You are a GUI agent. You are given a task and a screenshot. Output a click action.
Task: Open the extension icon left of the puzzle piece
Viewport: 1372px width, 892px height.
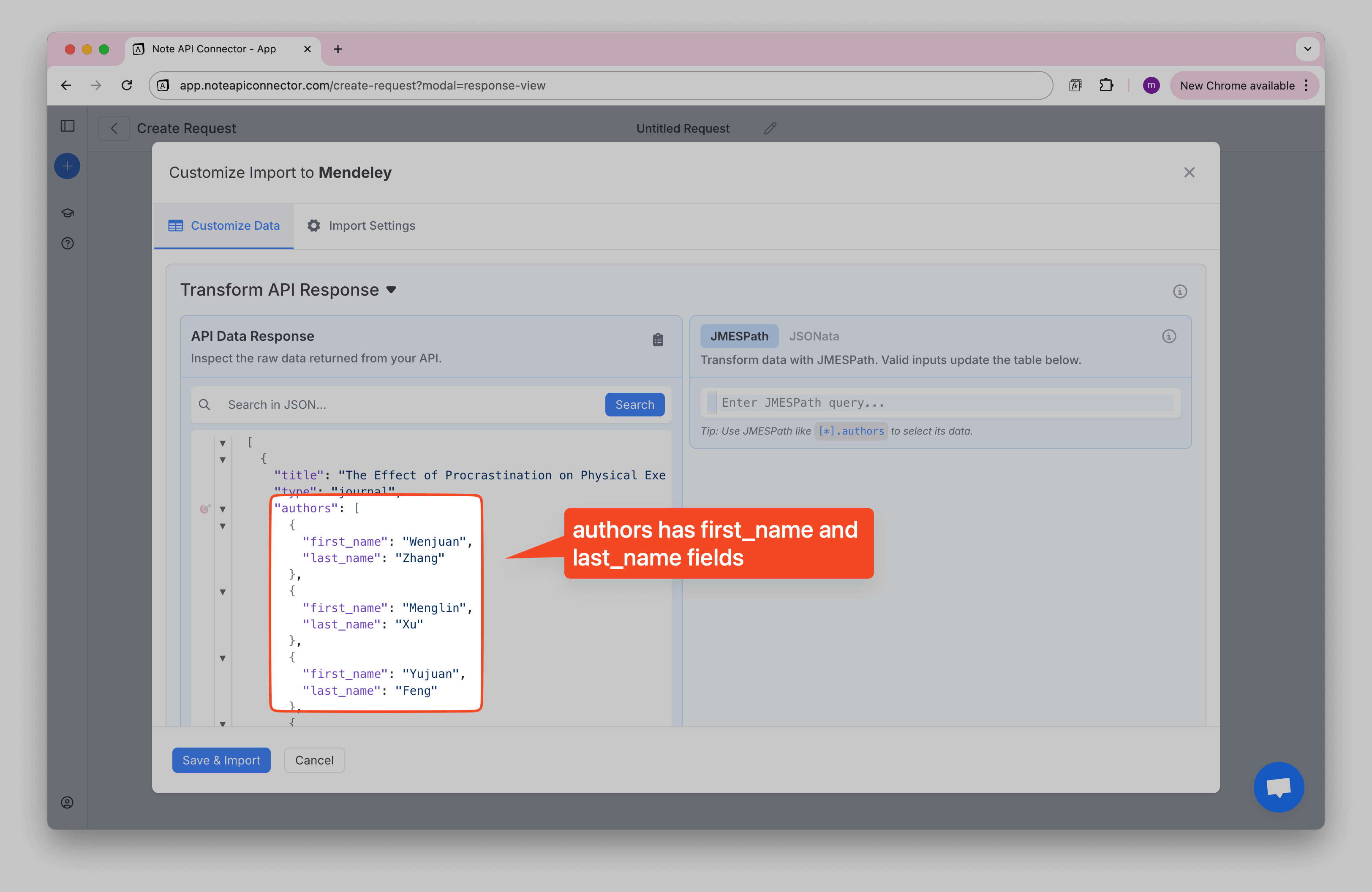pyautogui.click(x=1075, y=86)
